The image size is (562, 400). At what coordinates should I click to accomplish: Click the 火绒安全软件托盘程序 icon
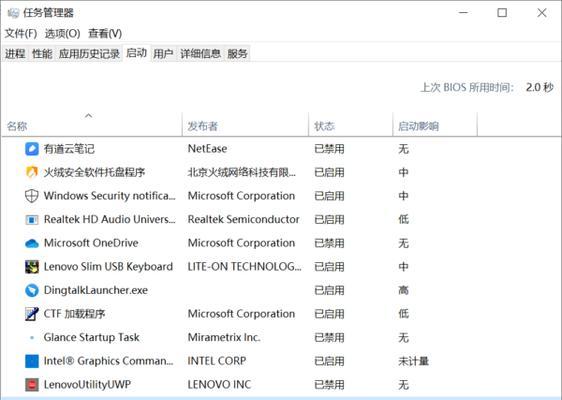tap(32, 172)
